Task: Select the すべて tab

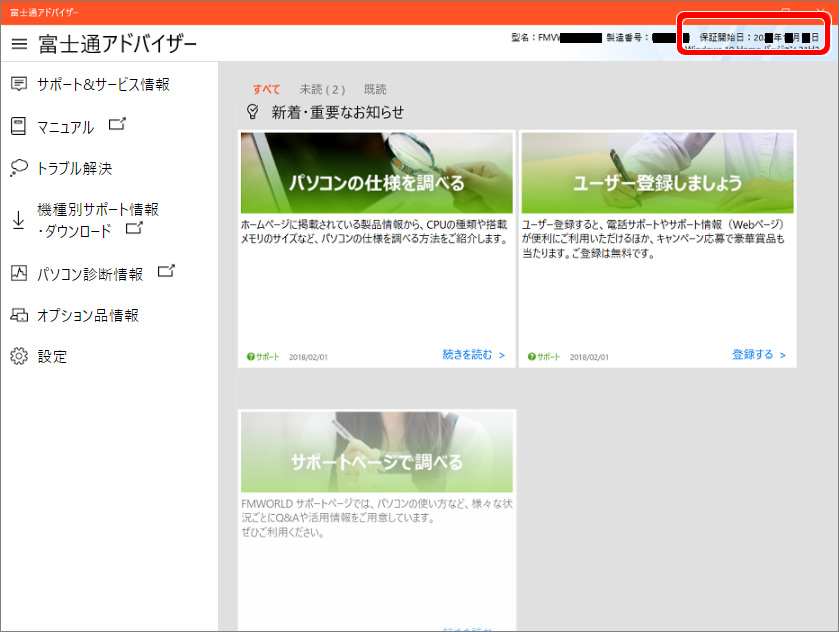Action: coord(266,88)
